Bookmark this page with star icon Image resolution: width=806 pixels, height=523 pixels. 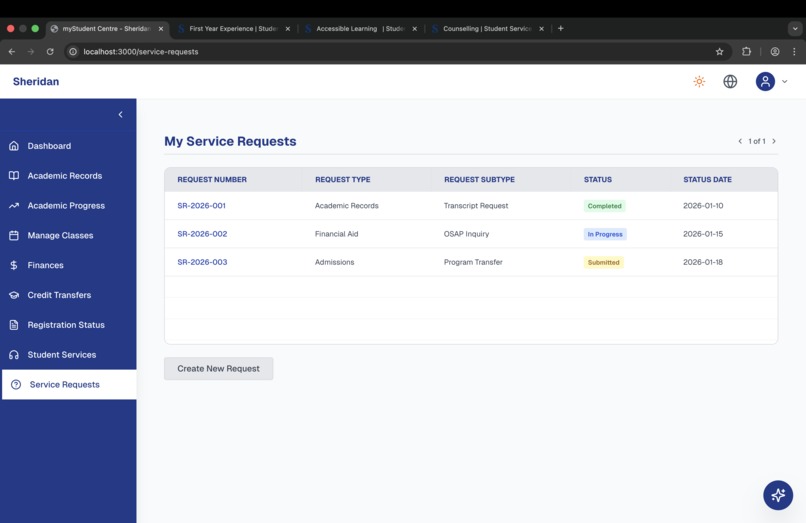tap(719, 51)
